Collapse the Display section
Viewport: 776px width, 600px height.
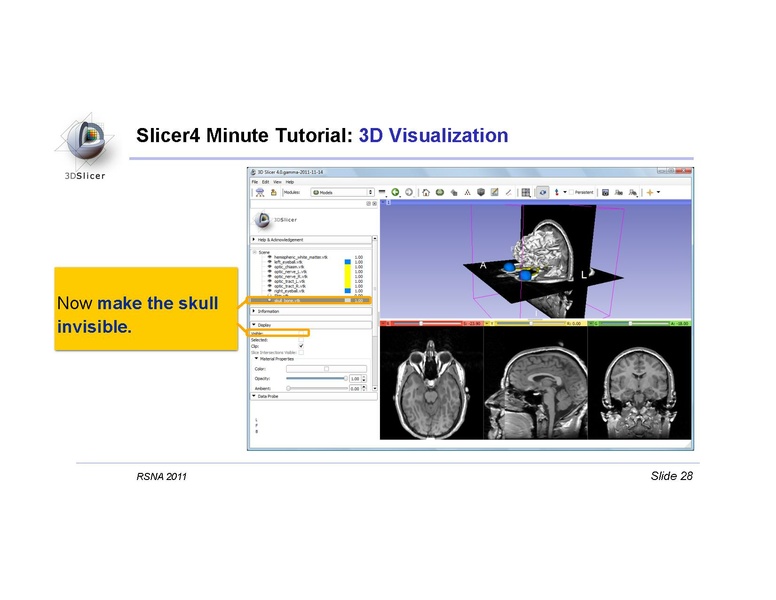coord(311,325)
